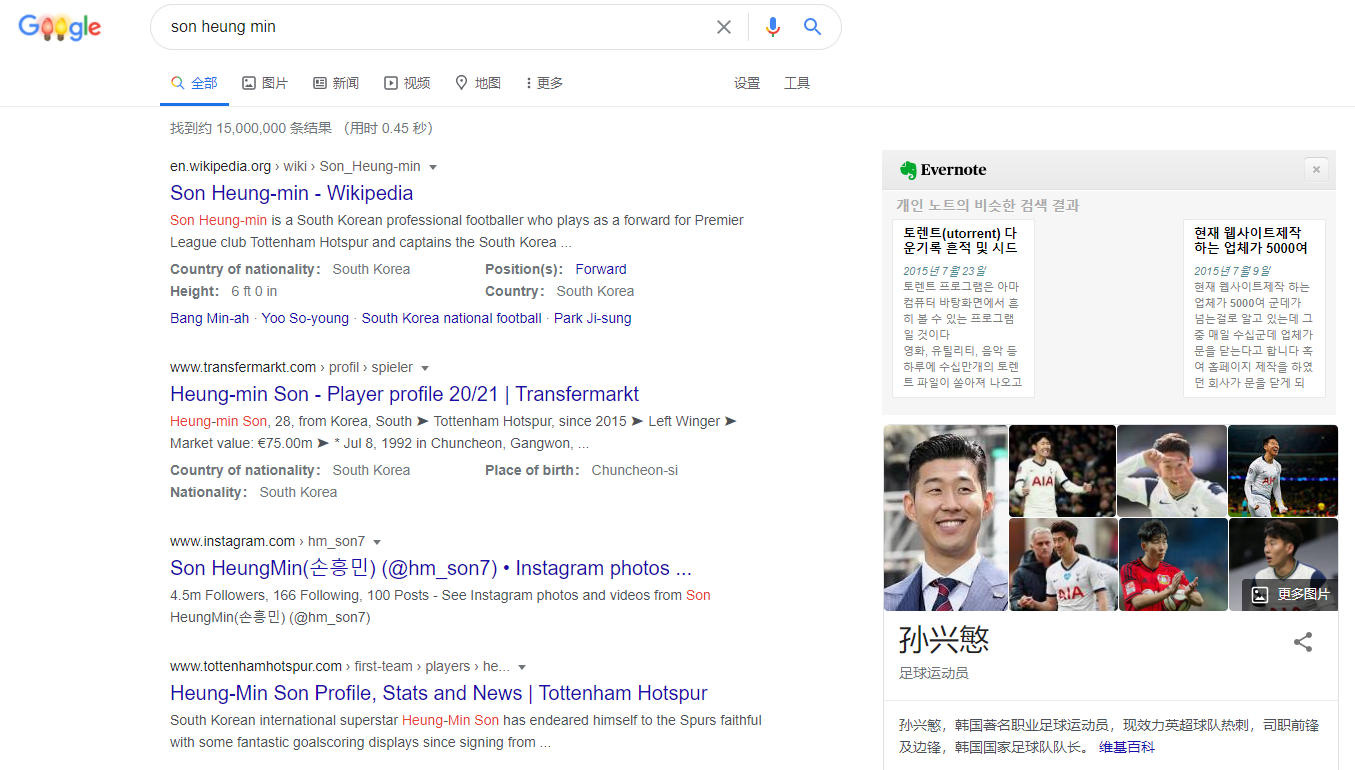Click the Google logo
Screen dimensions: 1355x770
(60, 27)
